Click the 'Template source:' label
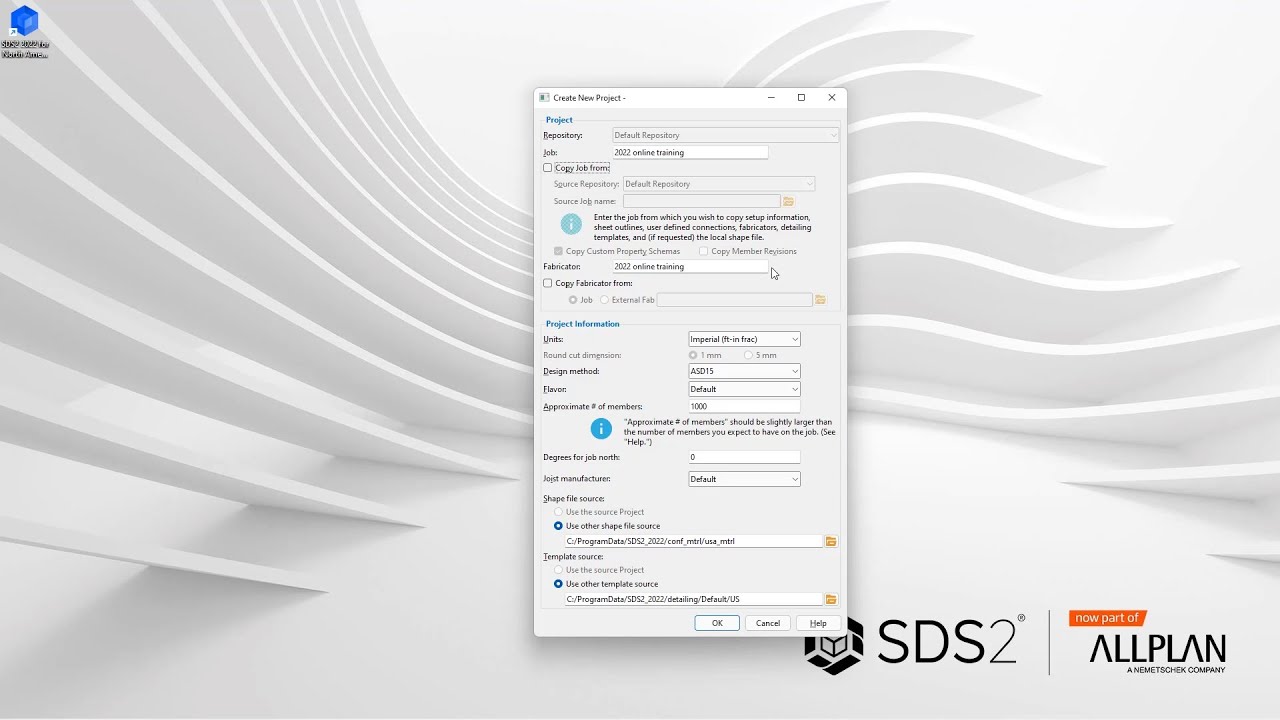 573,556
